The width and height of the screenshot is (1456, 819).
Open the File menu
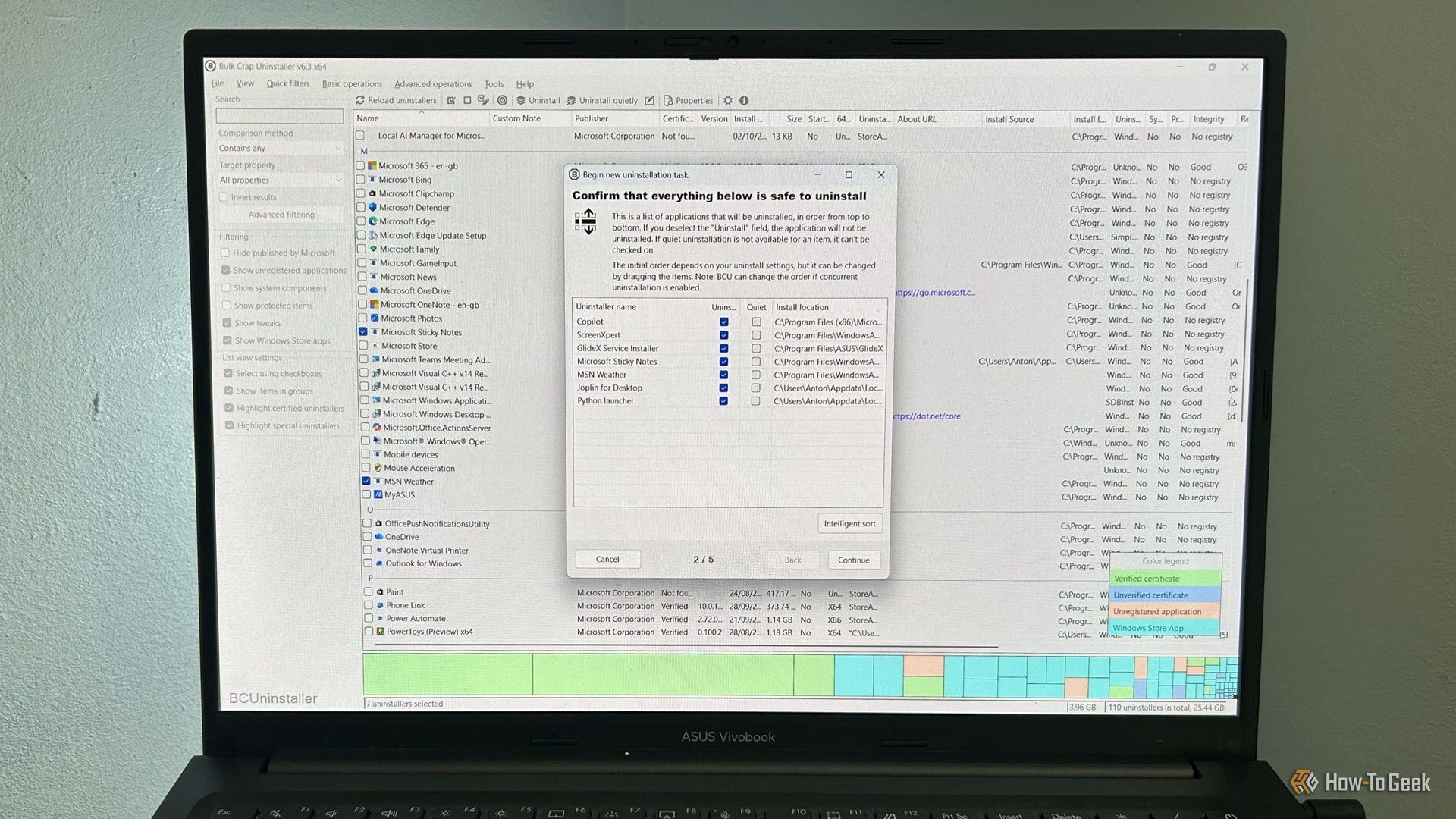[x=218, y=83]
